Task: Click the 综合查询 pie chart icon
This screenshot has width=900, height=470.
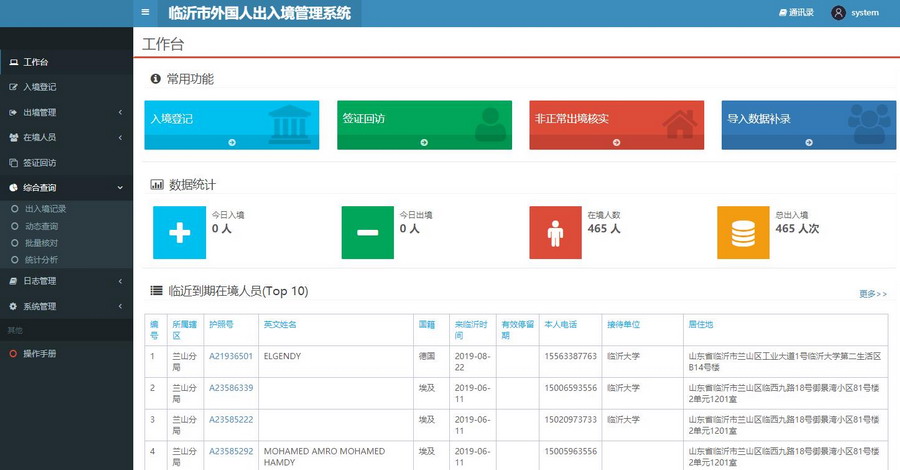Action: point(13,188)
